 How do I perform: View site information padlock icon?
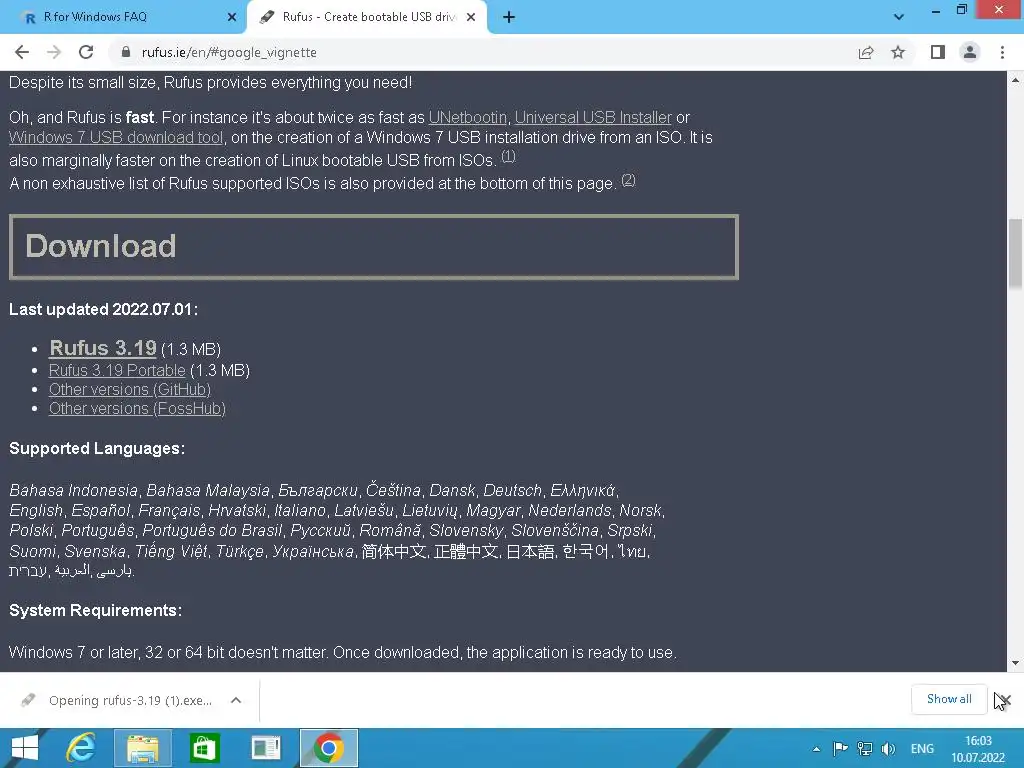[126, 52]
